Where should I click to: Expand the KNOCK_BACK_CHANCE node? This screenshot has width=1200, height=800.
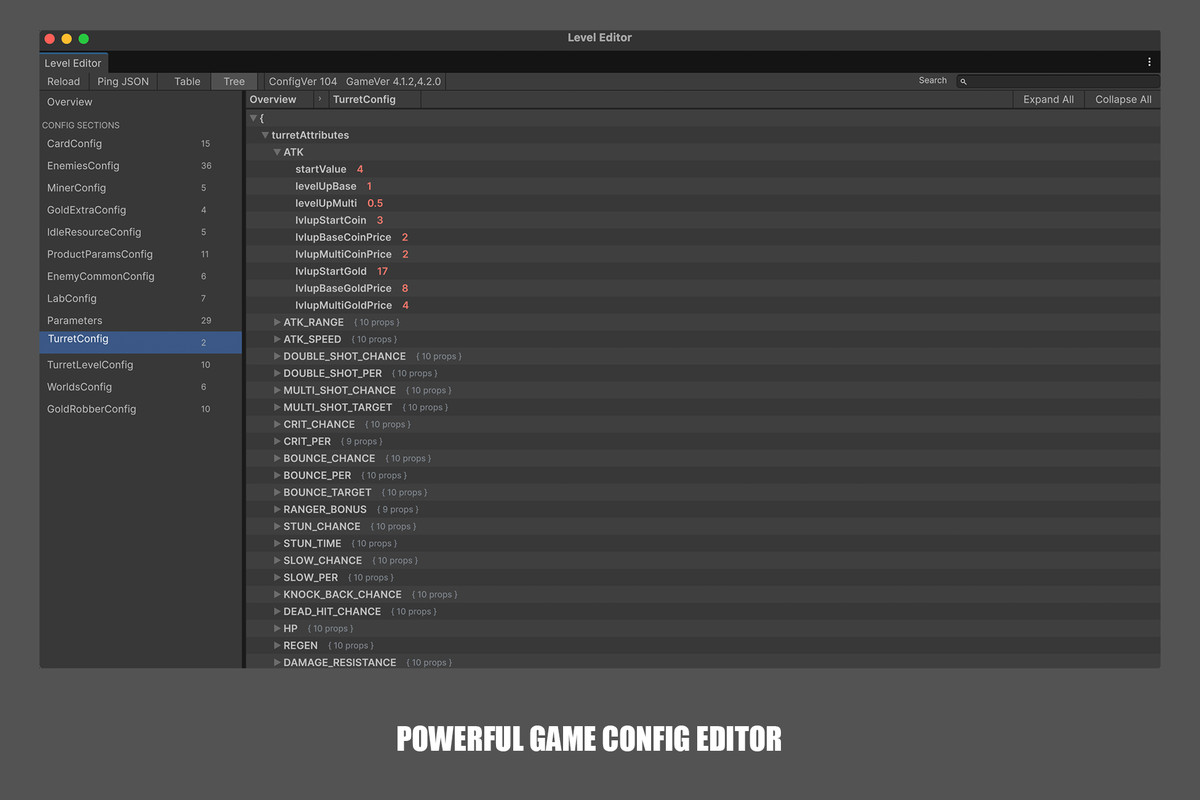278,594
